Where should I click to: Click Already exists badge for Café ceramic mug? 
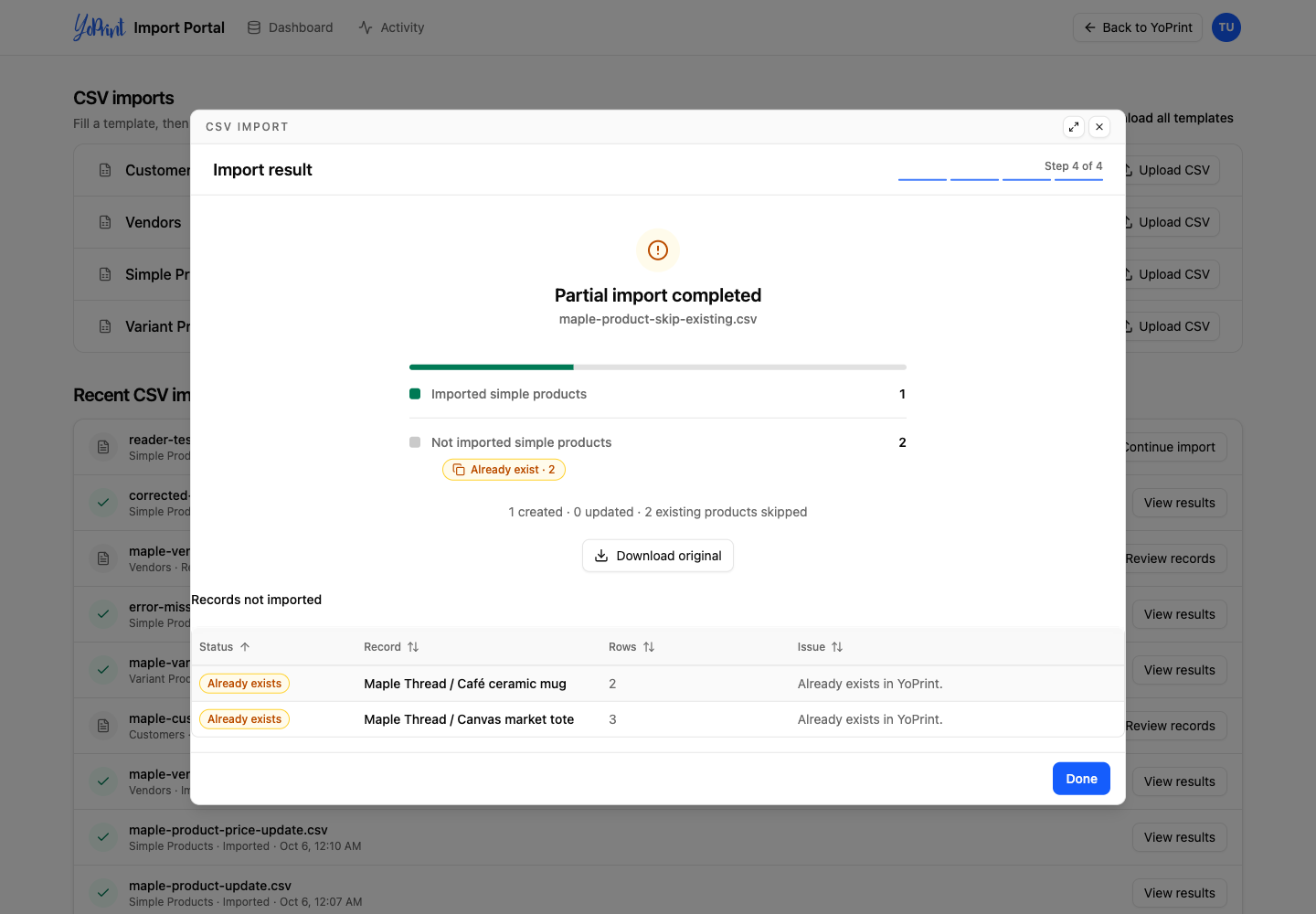coord(244,684)
